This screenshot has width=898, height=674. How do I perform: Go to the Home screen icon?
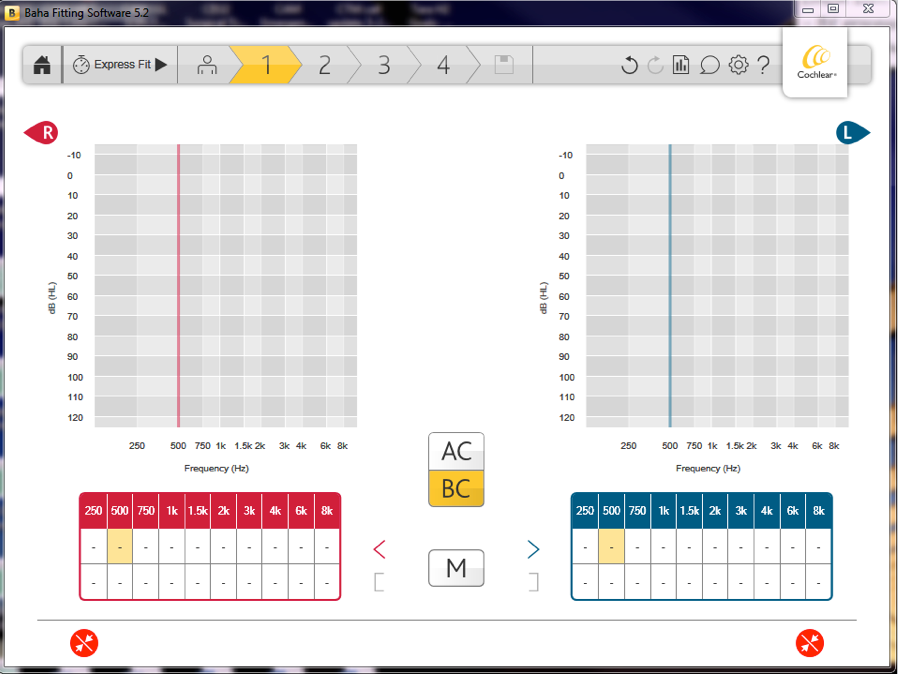click(x=42, y=65)
